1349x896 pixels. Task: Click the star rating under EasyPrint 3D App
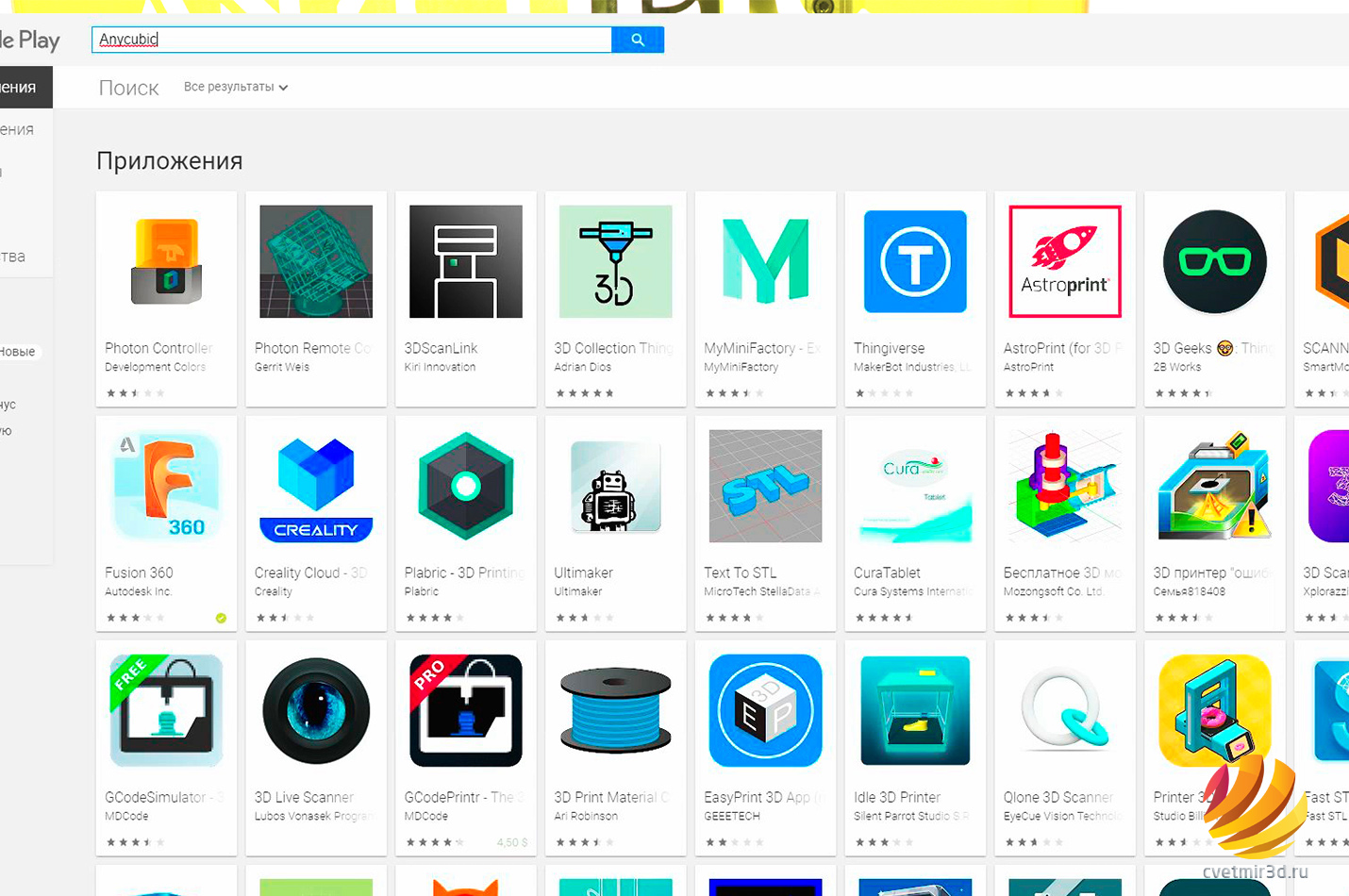click(734, 842)
